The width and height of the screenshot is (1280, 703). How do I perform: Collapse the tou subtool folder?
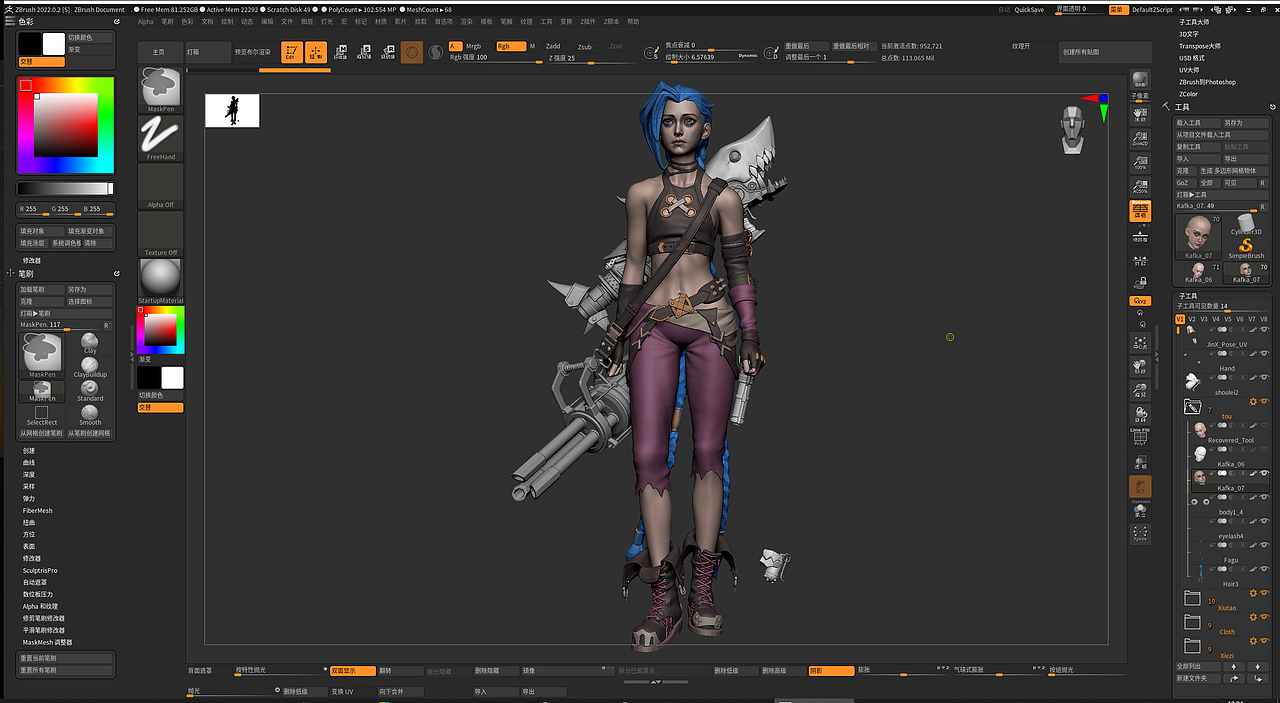click(x=1192, y=407)
